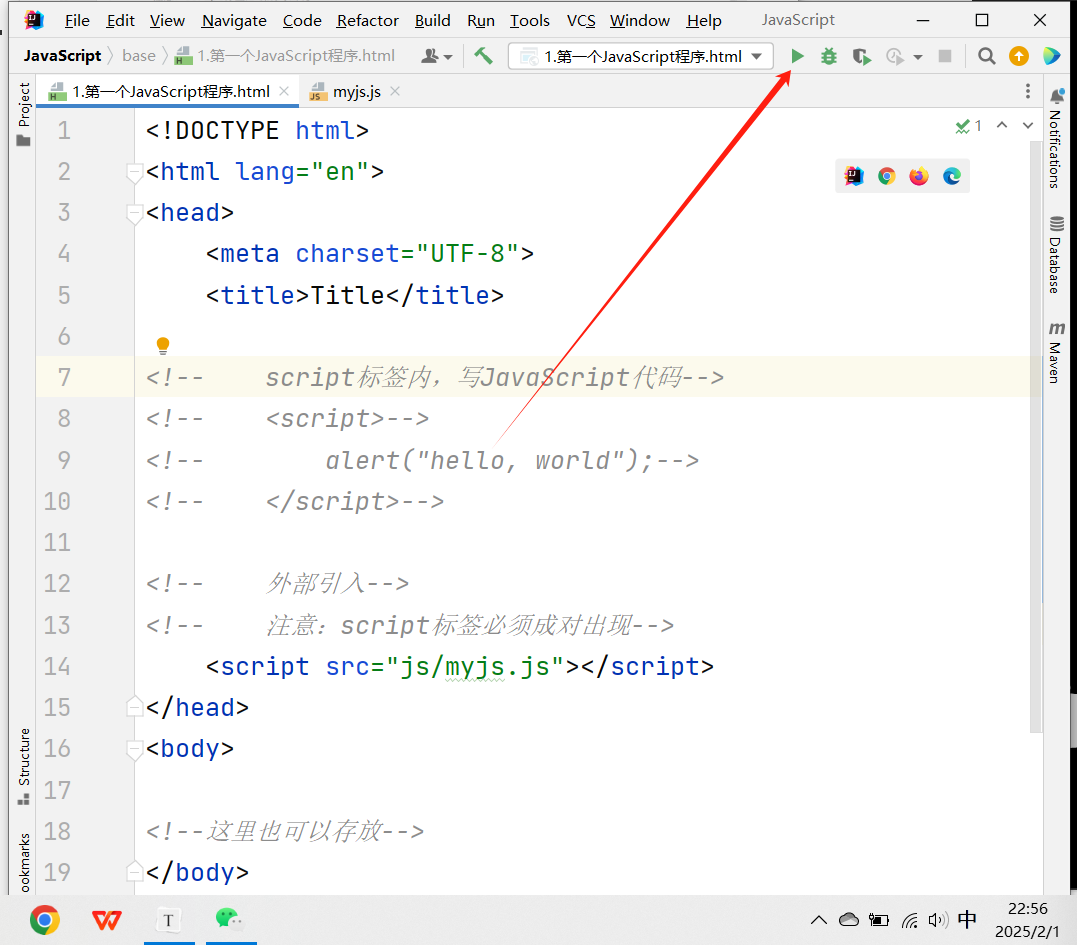1077x945 pixels.
Task: Click the js/myjs.js src path on line 14
Action: click(475, 667)
